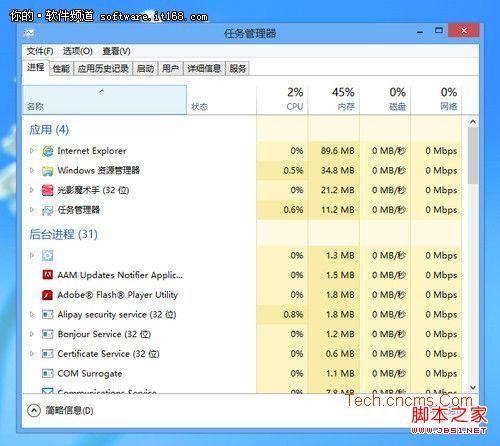This screenshot has height=446, width=500.
Task: Switch to the 应用历史记录 tab
Action: coord(103,69)
